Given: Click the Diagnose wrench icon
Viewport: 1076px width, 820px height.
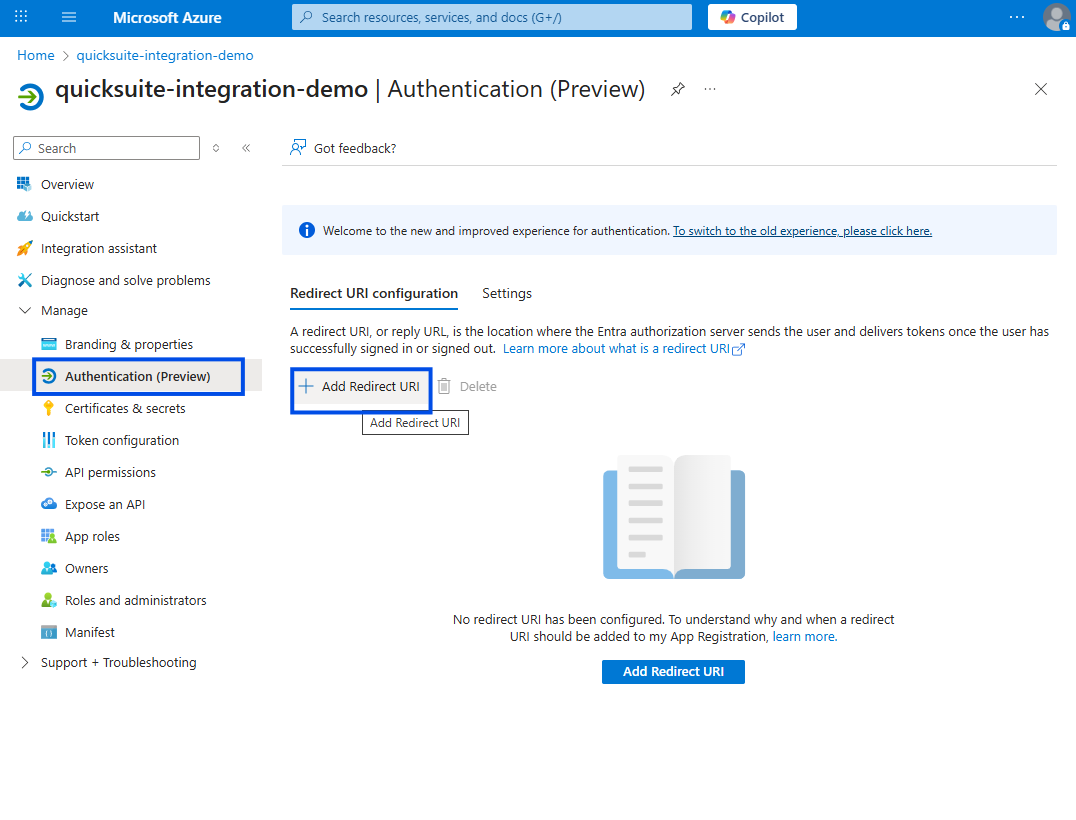Looking at the screenshot, I should [x=25, y=280].
